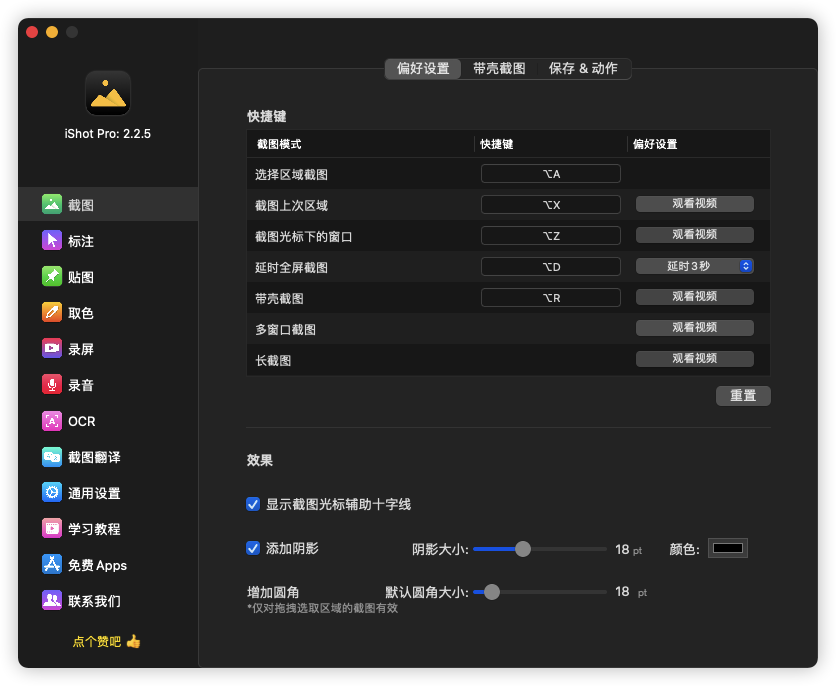
Task: Open the 学习教程 (tutorials) section
Action: [80, 529]
